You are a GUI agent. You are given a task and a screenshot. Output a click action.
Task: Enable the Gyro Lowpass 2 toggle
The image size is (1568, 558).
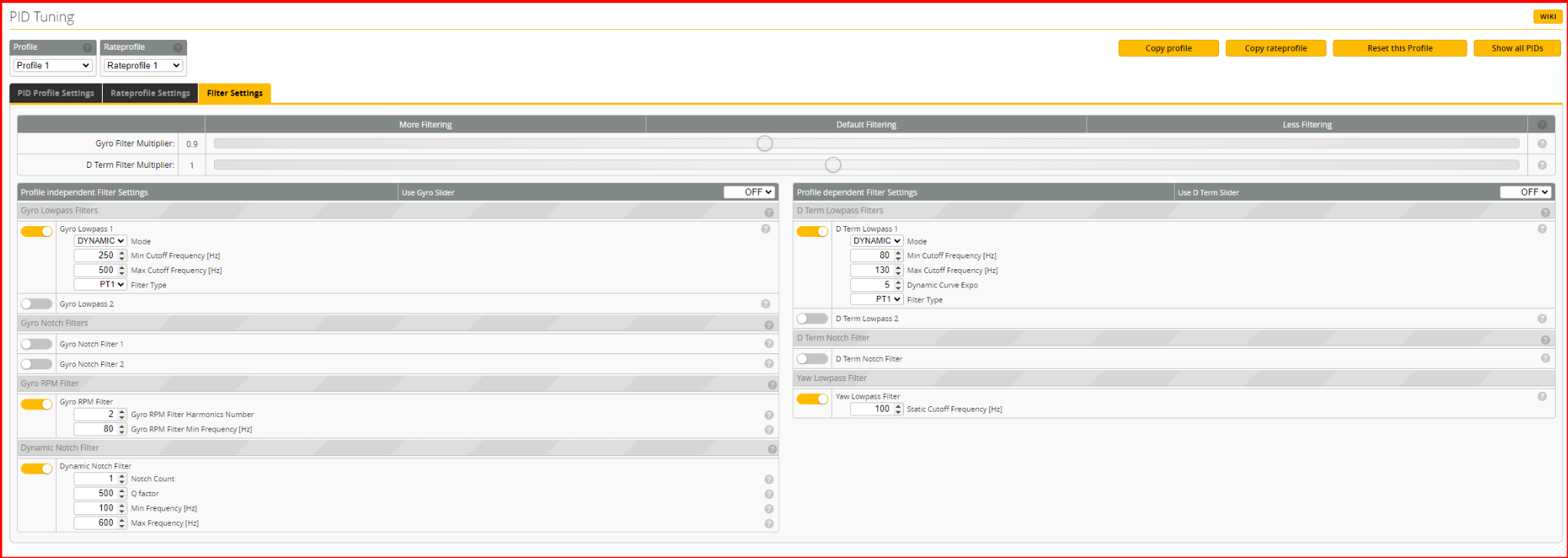[x=37, y=304]
